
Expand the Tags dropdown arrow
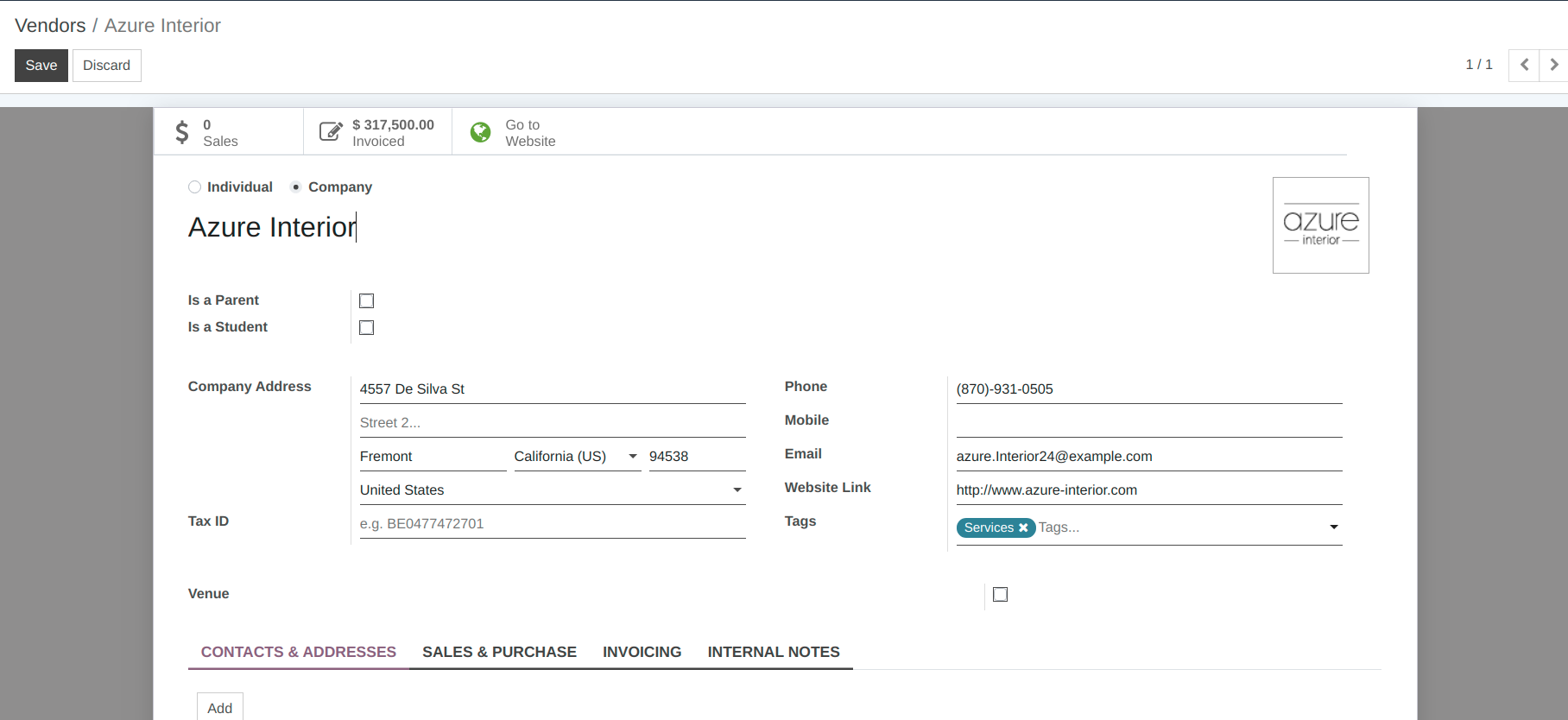coord(1334,527)
